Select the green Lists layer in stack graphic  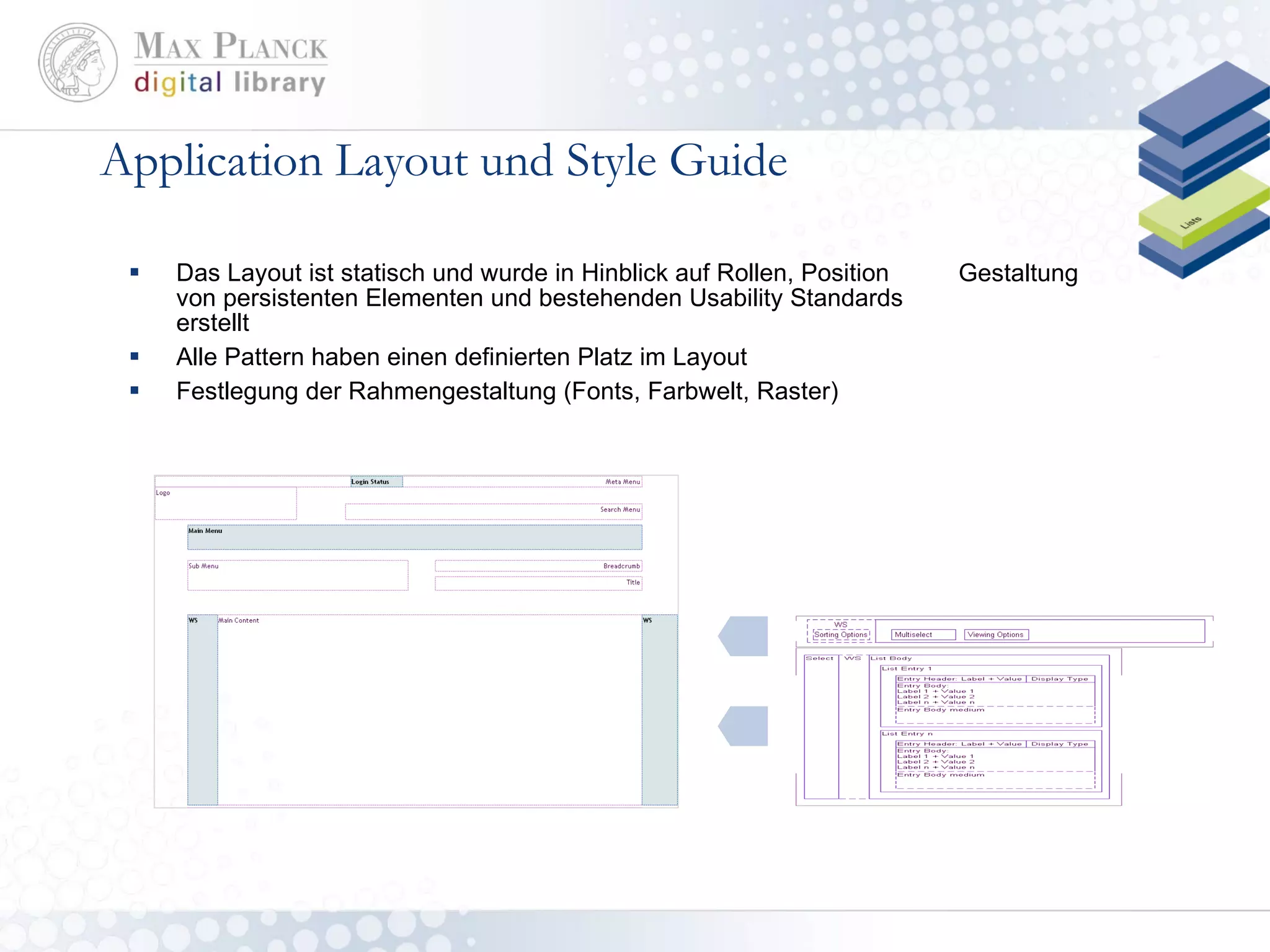(x=1203, y=211)
